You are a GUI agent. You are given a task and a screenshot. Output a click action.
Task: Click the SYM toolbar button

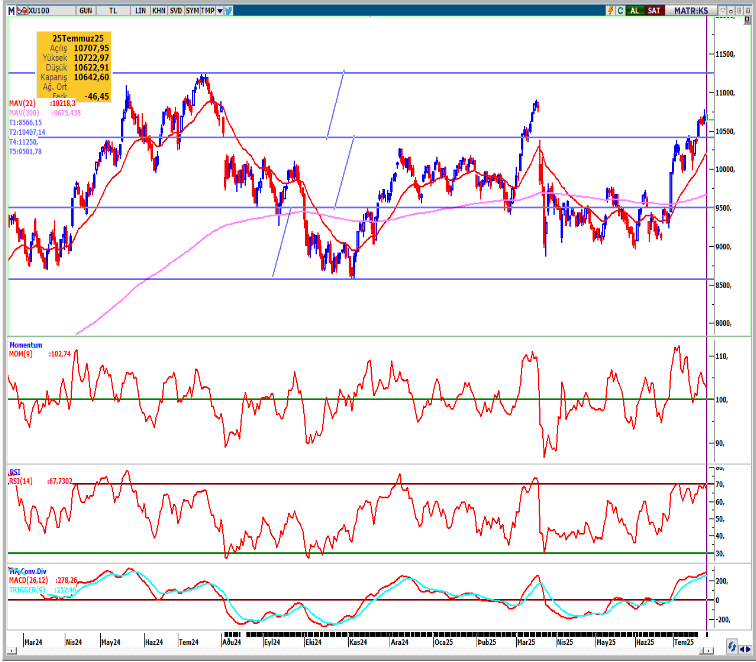(192, 11)
